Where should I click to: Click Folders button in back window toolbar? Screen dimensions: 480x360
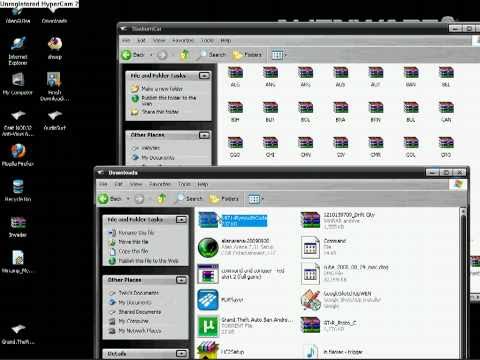click(247, 55)
